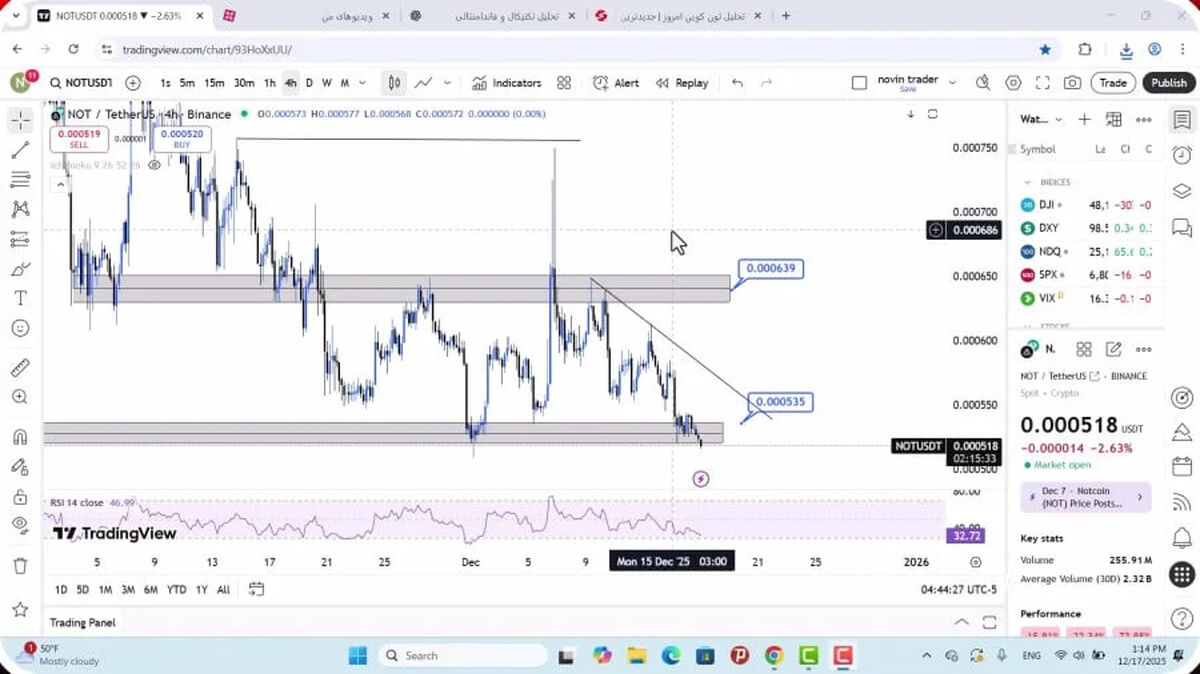Click the Publish button
1200x674 pixels.
click(1168, 83)
